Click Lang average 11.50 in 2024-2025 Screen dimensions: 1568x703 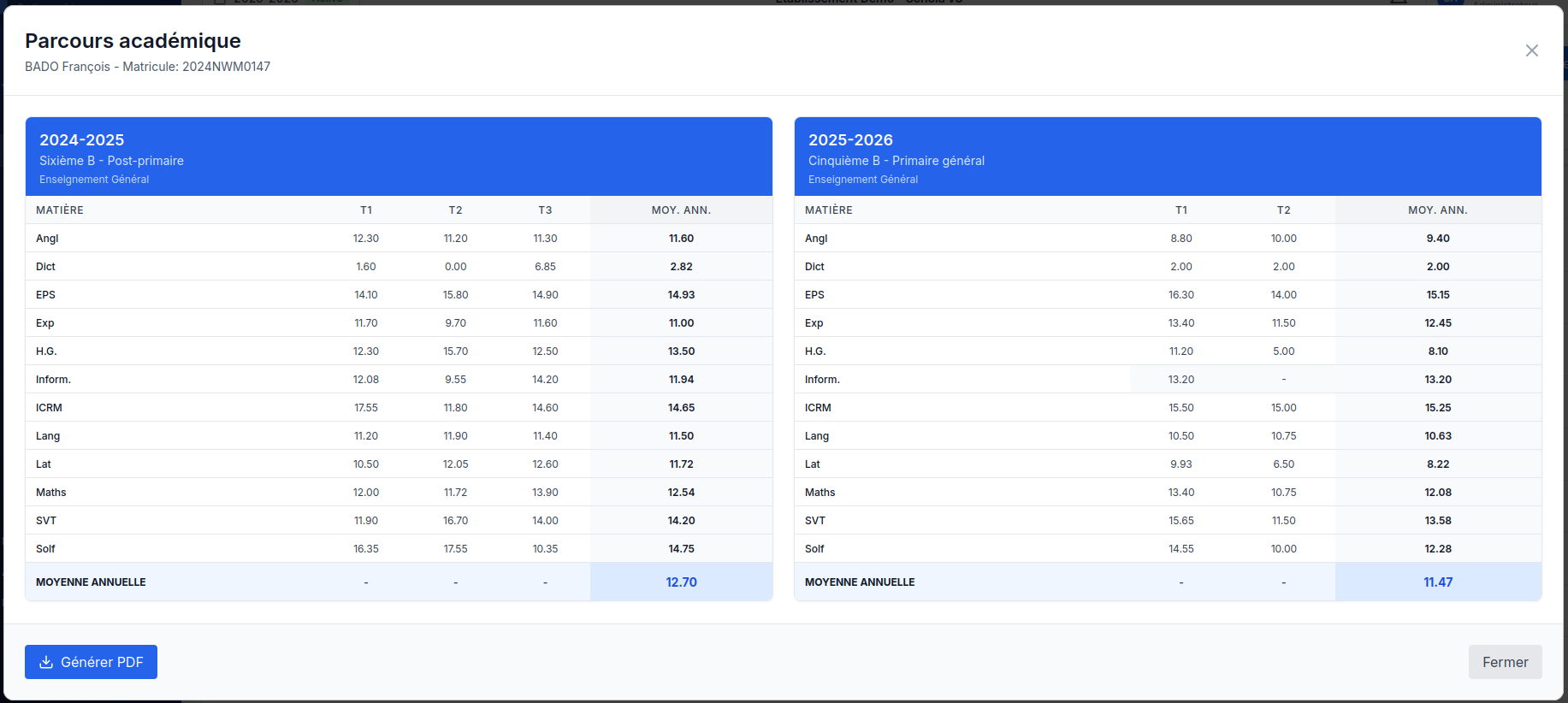coord(681,436)
